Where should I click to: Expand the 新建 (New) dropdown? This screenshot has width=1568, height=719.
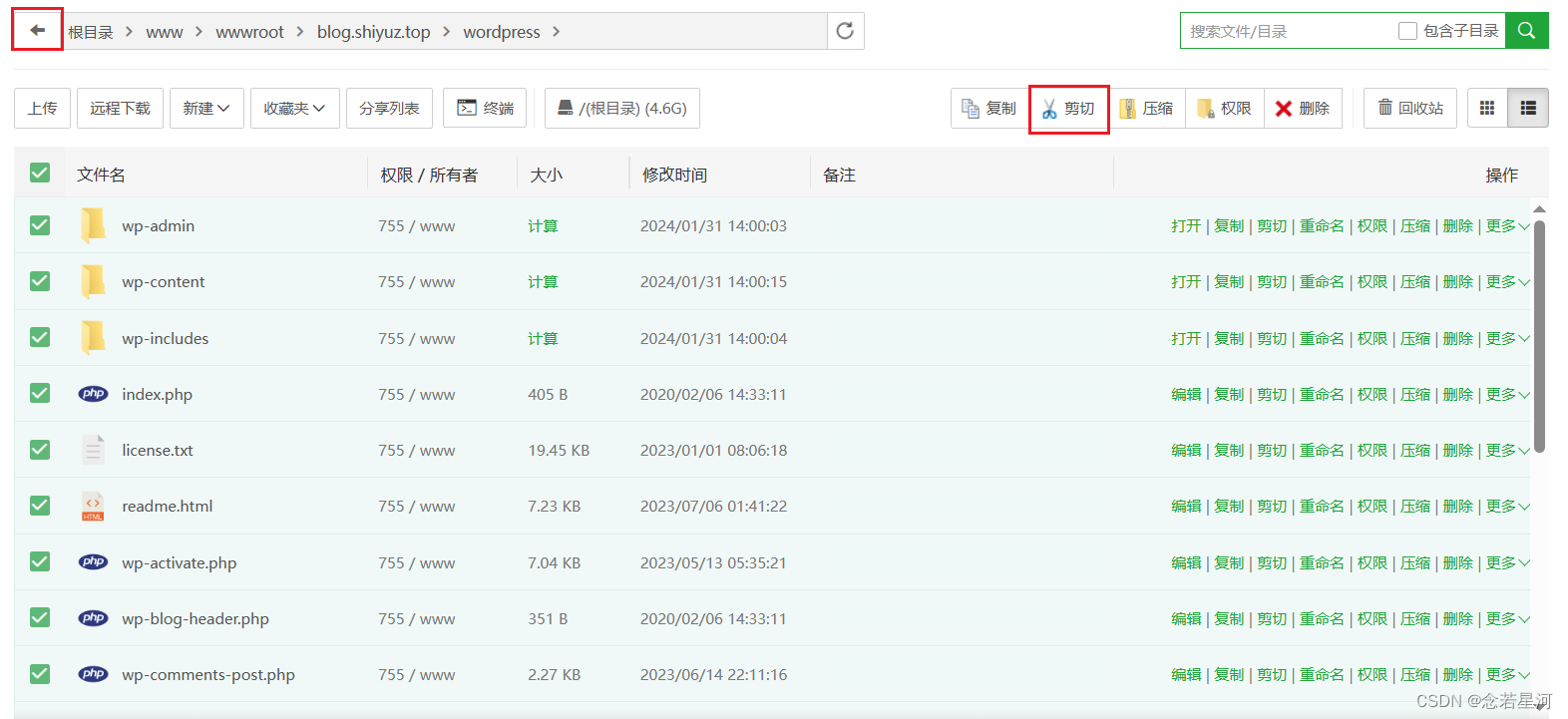[x=205, y=108]
